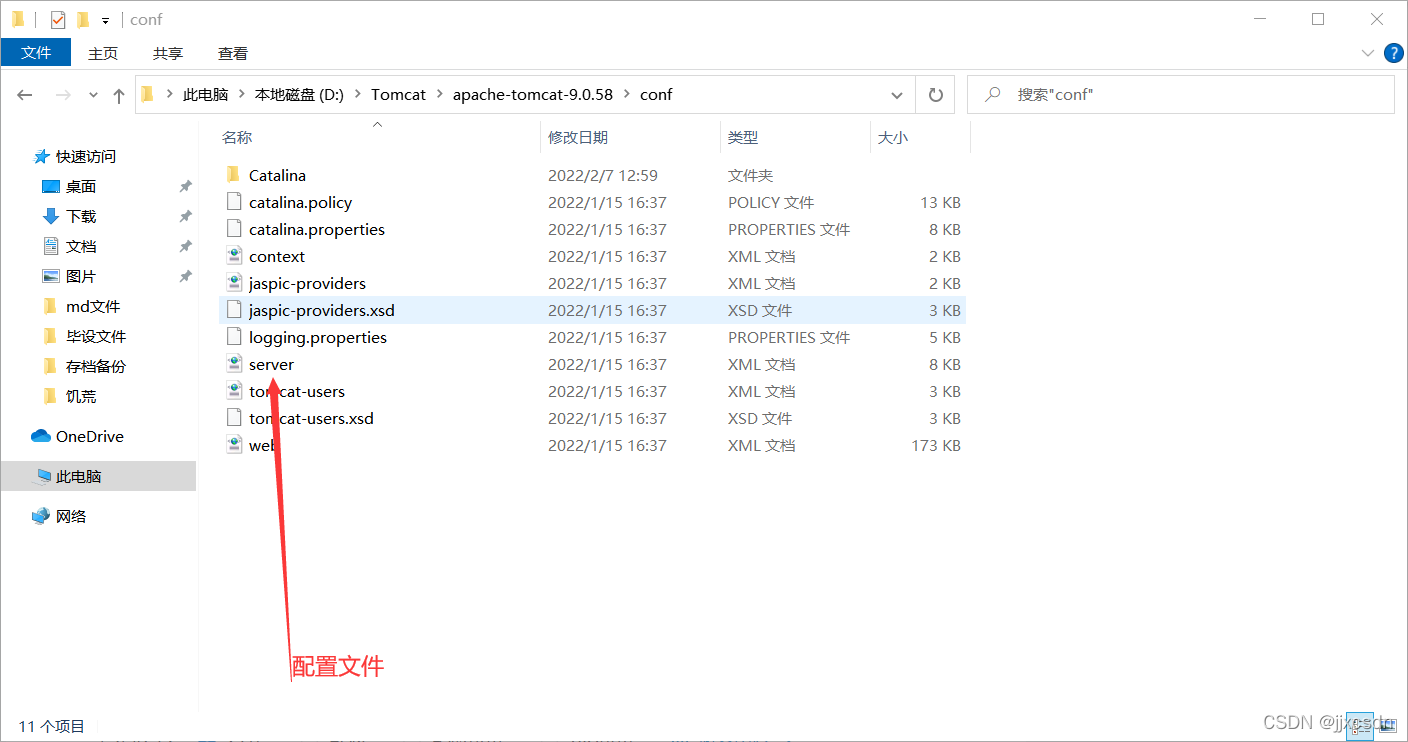Select 网络 in the navigation pane
This screenshot has height=742, width=1408.
coord(71,516)
